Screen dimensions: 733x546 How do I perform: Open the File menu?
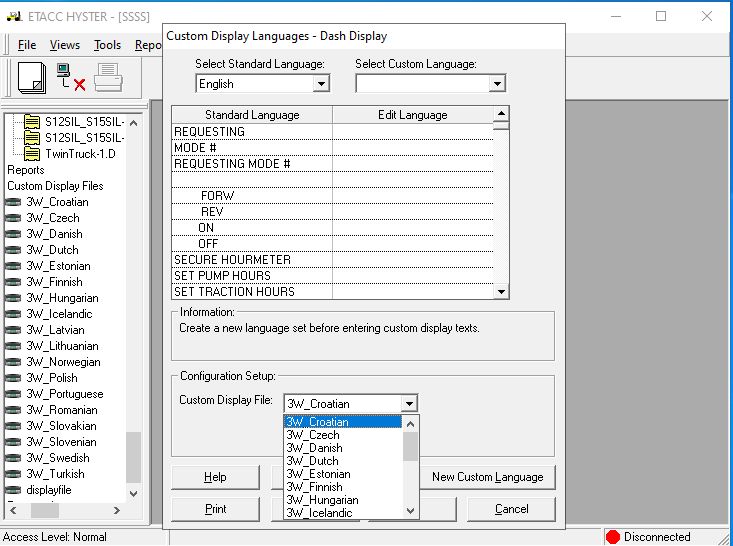tap(27, 45)
